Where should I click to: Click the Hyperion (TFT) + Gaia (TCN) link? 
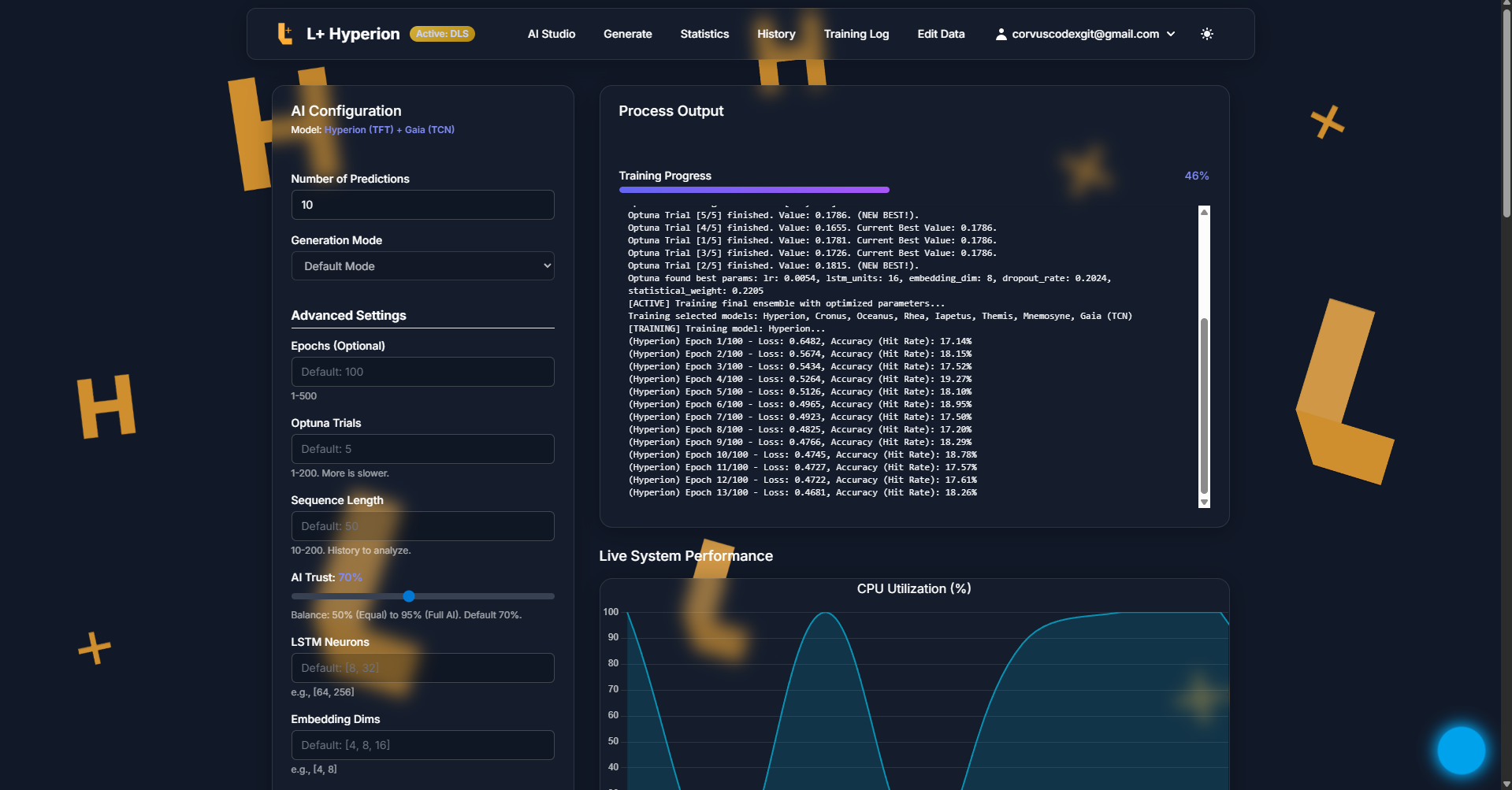(x=389, y=130)
